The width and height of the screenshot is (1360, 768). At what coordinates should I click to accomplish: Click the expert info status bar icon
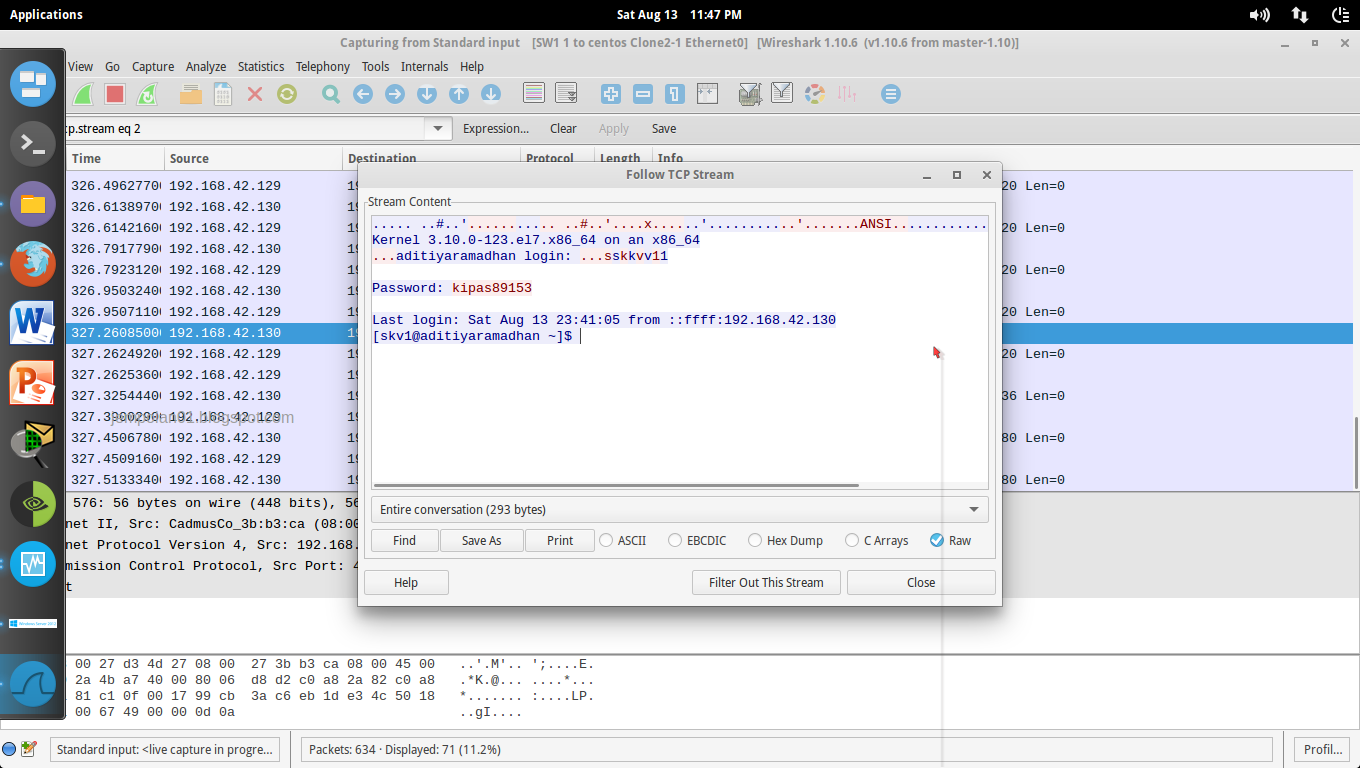[9, 748]
